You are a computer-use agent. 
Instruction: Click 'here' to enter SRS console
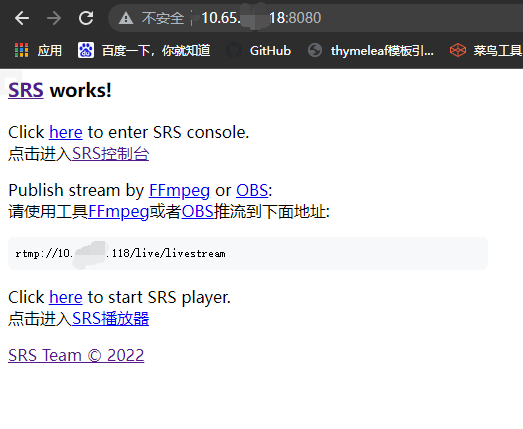(x=66, y=132)
